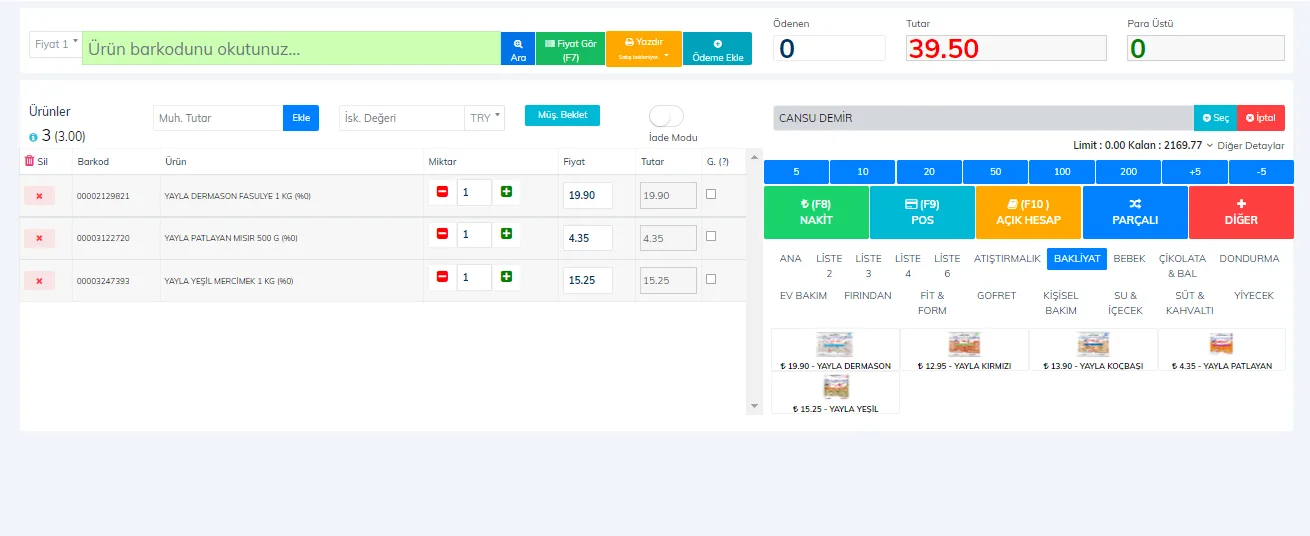Screen dimensions: 1310x536
Task: Remove YAYLA DERMASON FASULYE row with X
Action: 39,196
